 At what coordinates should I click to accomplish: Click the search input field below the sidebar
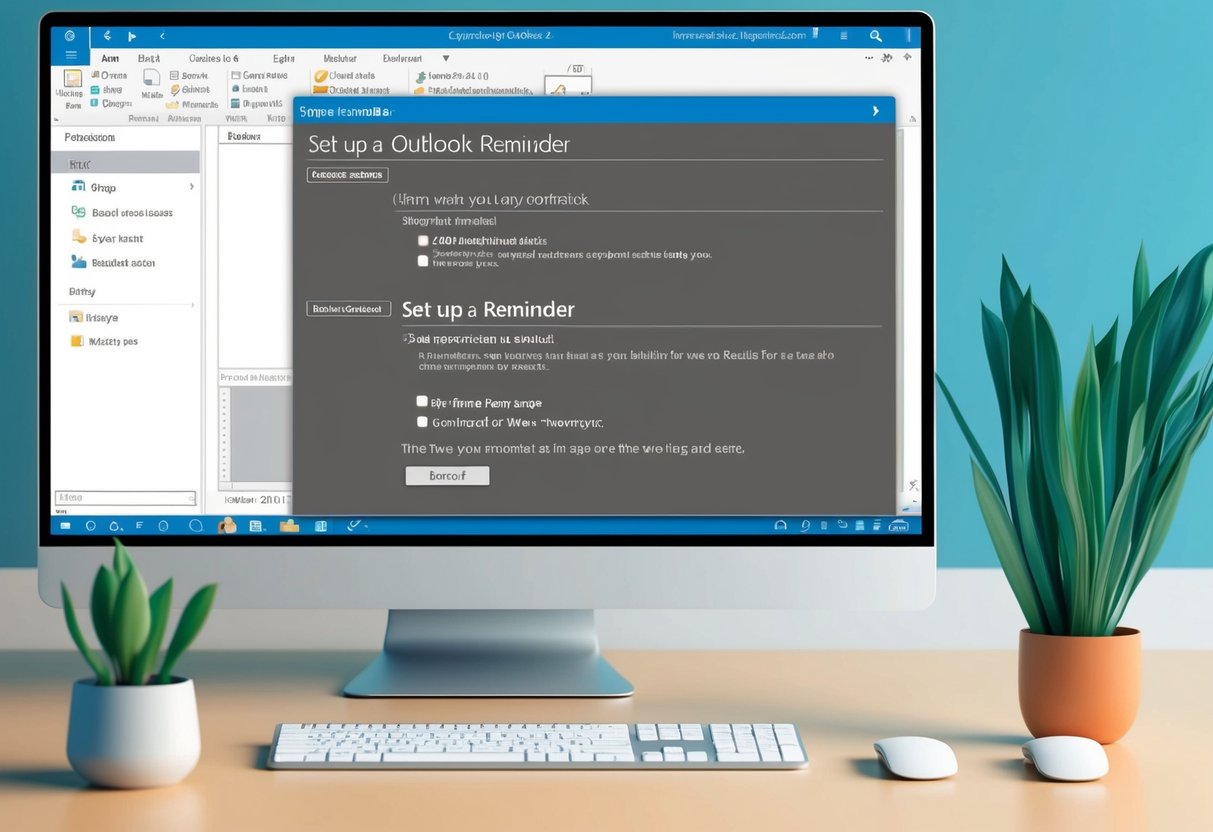(x=125, y=497)
